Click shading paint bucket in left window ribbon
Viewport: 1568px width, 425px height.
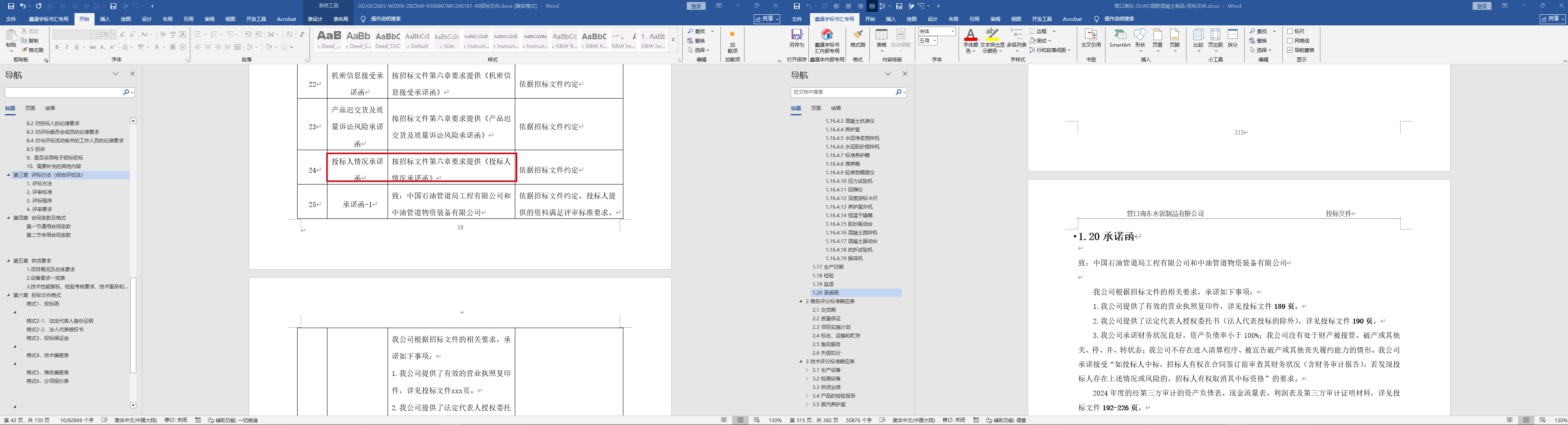tap(268, 47)
